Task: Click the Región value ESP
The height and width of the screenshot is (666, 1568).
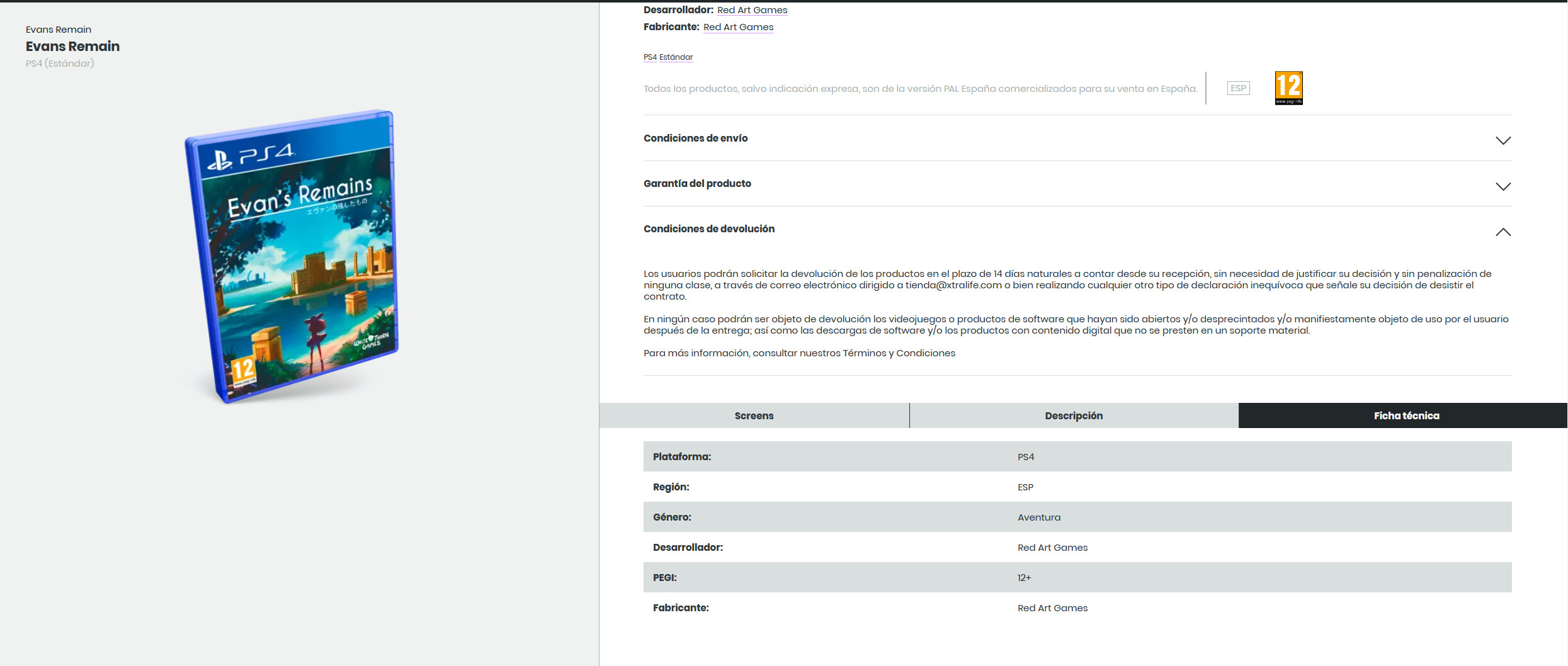Action: 1025,487
